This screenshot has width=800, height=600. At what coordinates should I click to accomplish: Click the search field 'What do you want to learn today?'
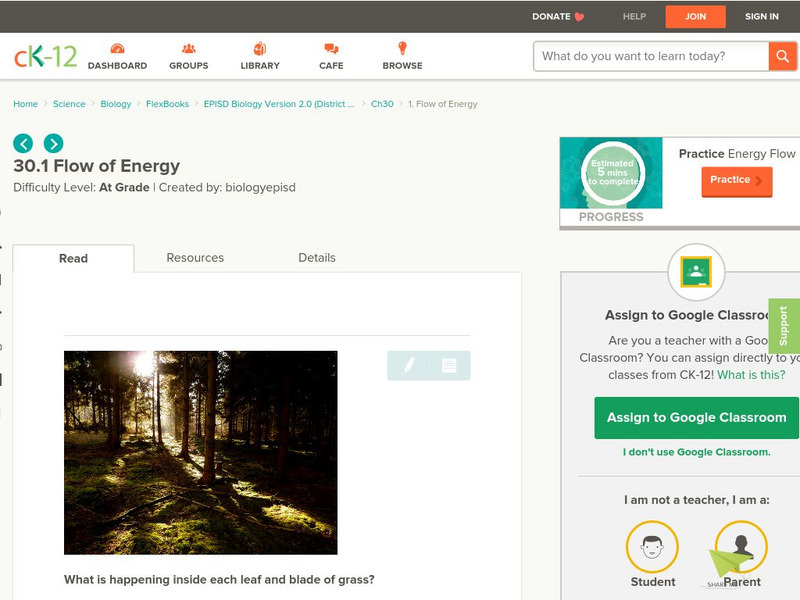[651, 56]
